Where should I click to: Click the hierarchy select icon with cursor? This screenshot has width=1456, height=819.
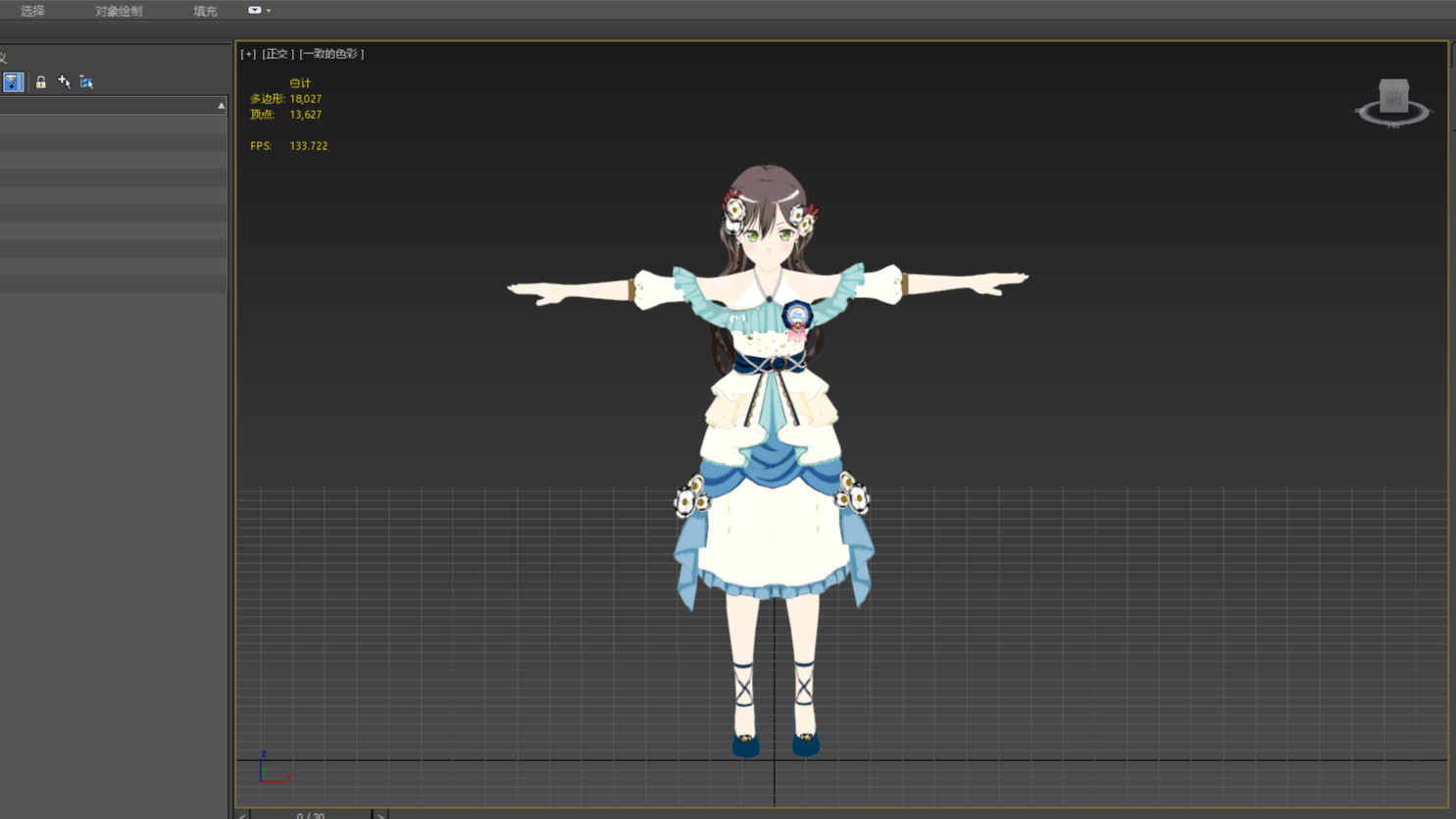pos(86,82)
